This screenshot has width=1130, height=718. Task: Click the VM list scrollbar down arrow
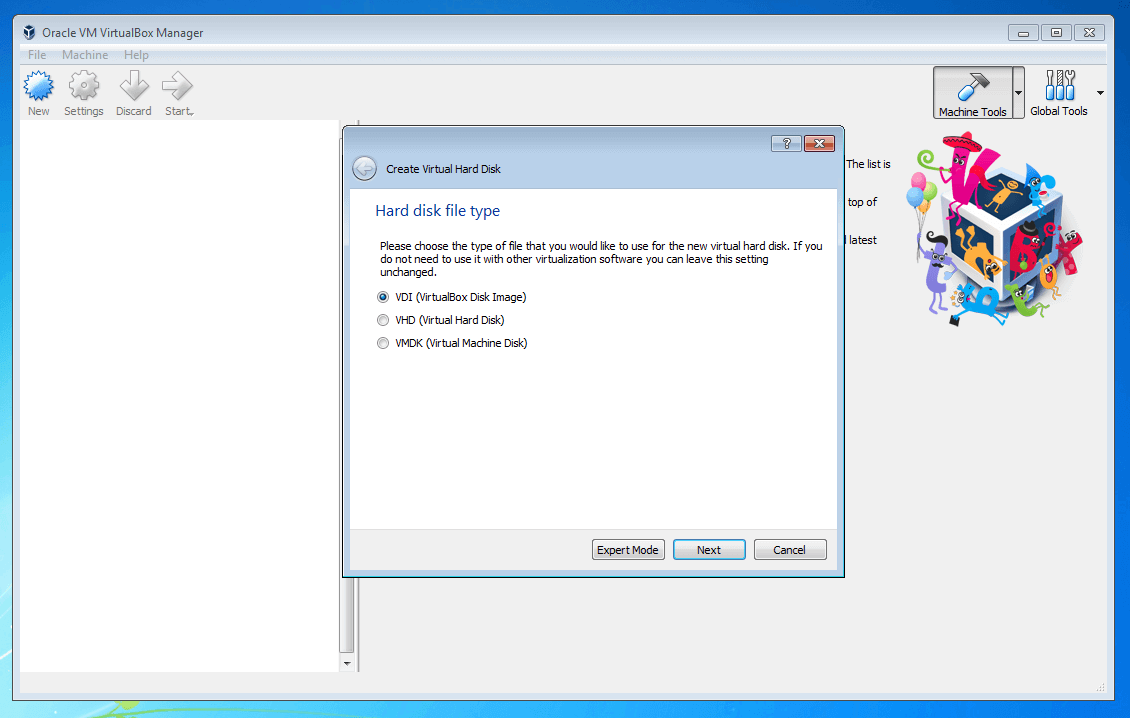click(347, 663)
